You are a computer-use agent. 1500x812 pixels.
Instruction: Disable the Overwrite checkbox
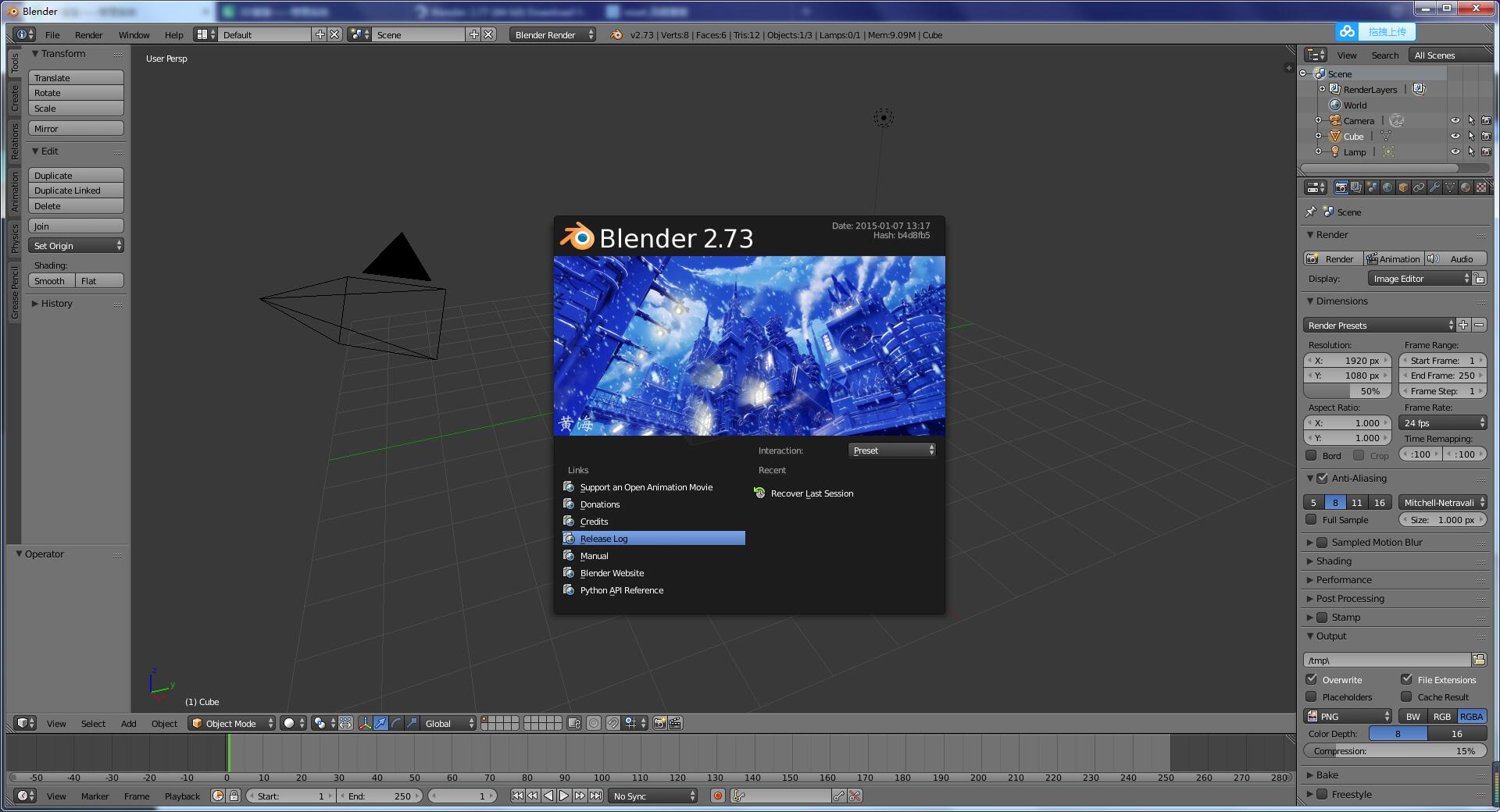pos(1312,679)
